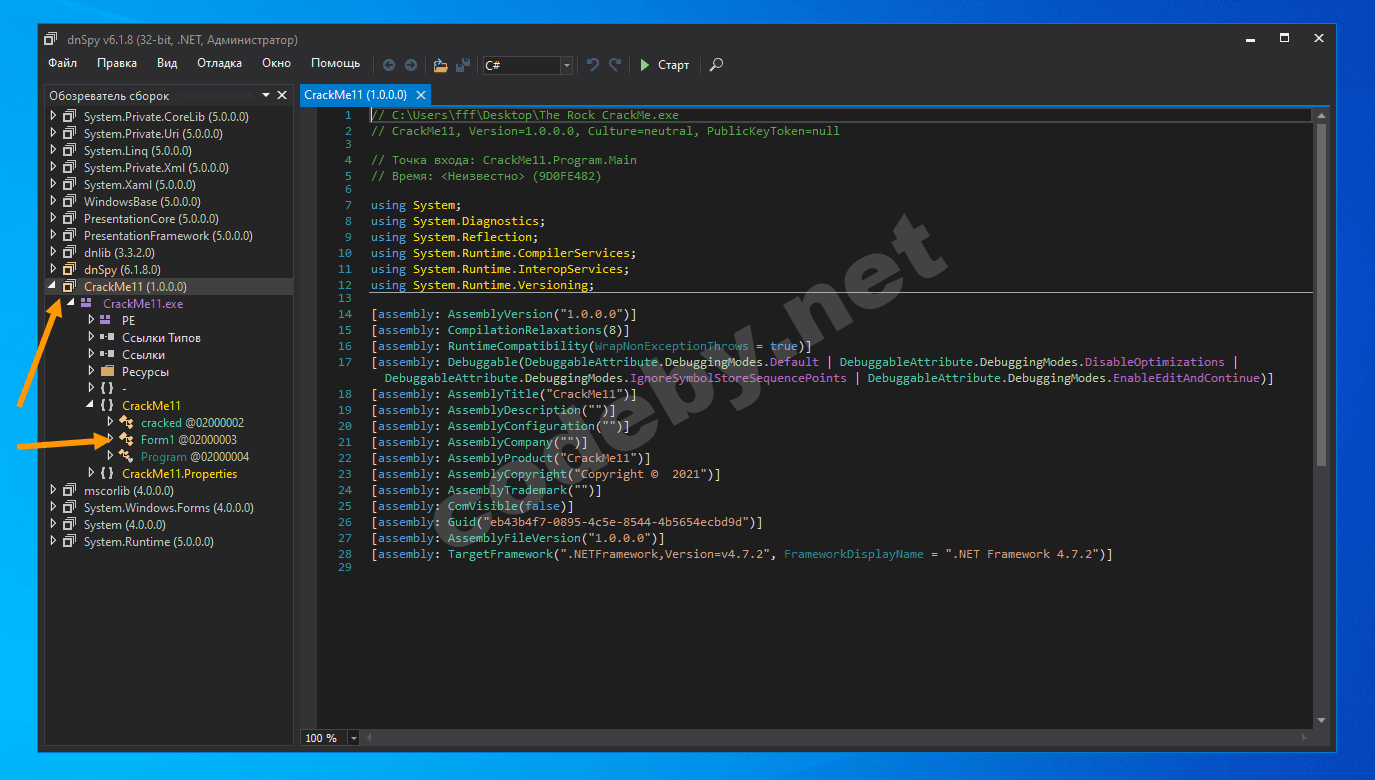Click the Save All disk icon
Viewport: 1375px width, 780px height.
(463, 65)
